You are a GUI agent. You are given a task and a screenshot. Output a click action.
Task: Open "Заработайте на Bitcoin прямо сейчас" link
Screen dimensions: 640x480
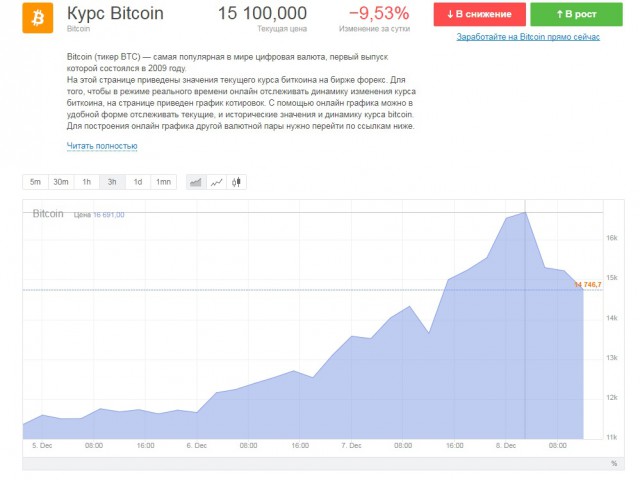(x=528, y=37)
